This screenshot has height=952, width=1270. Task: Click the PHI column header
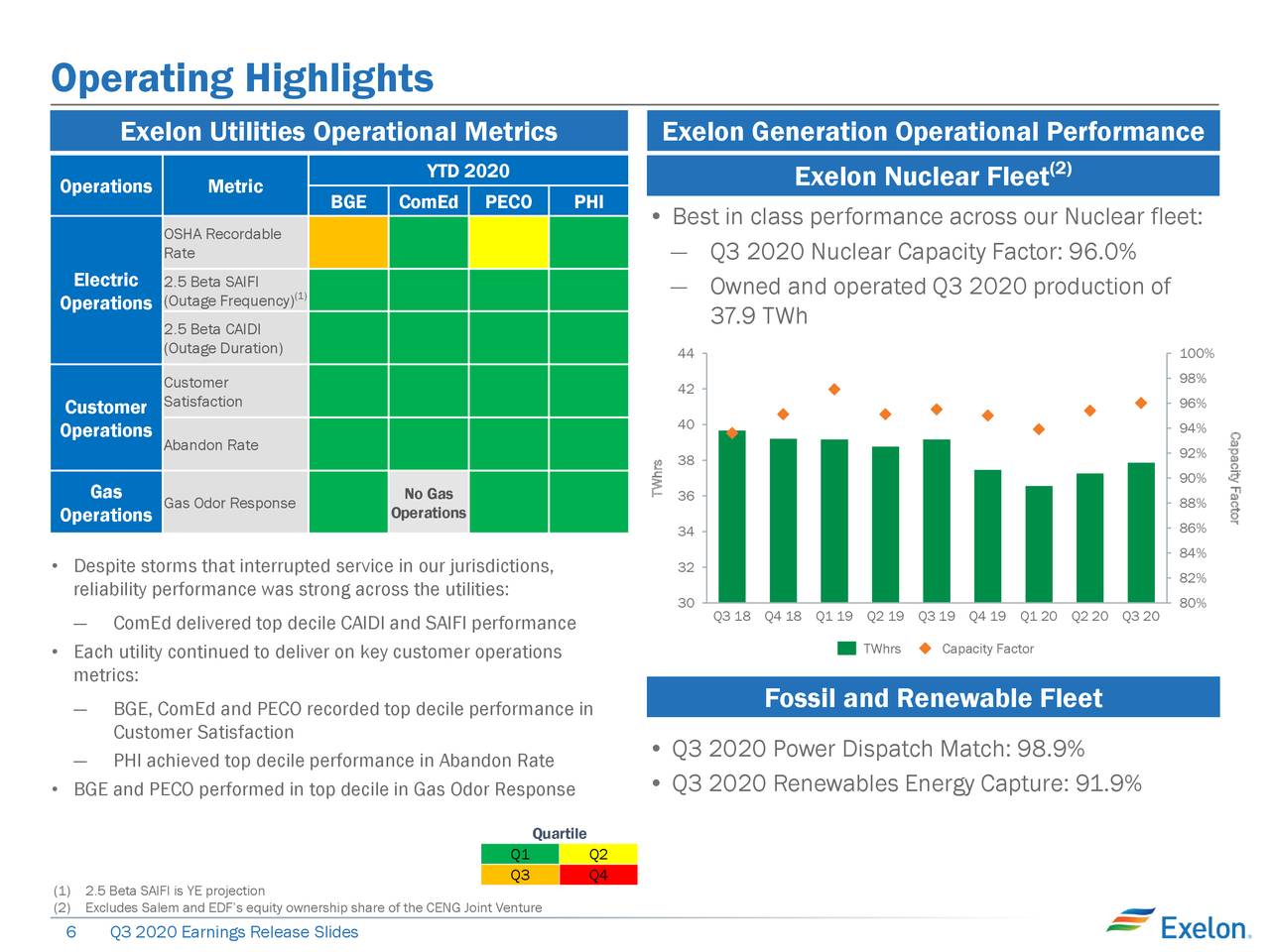[588, 201]
